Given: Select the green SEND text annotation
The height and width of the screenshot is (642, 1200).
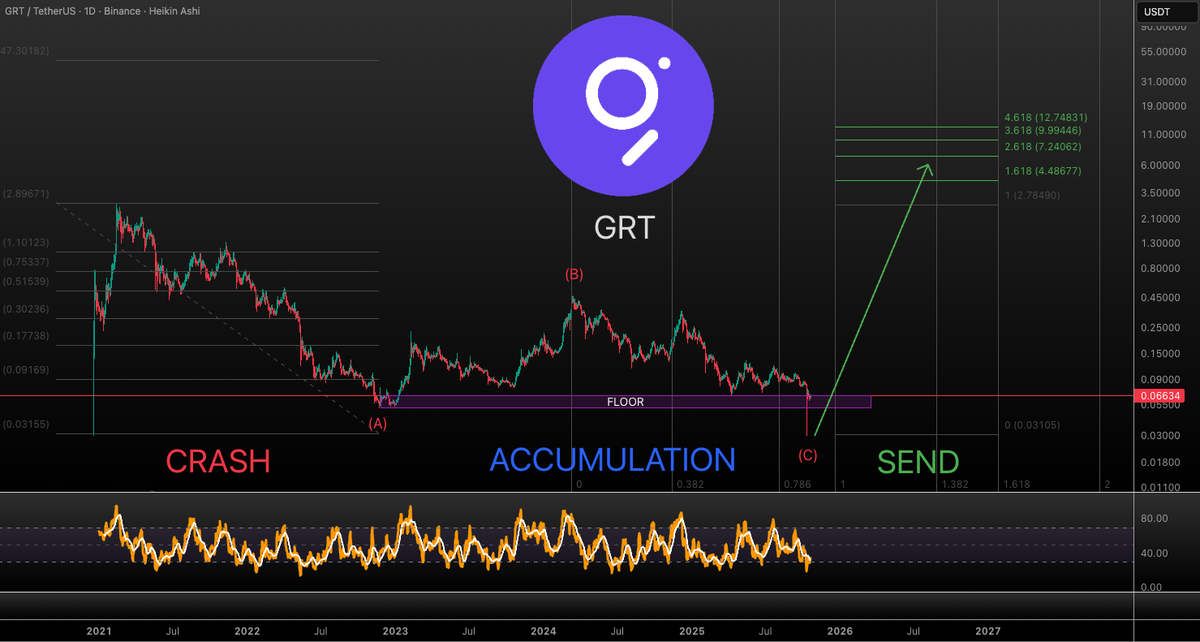Looking at the screenshot, I should pyautogui.click(x=918, y=462).
